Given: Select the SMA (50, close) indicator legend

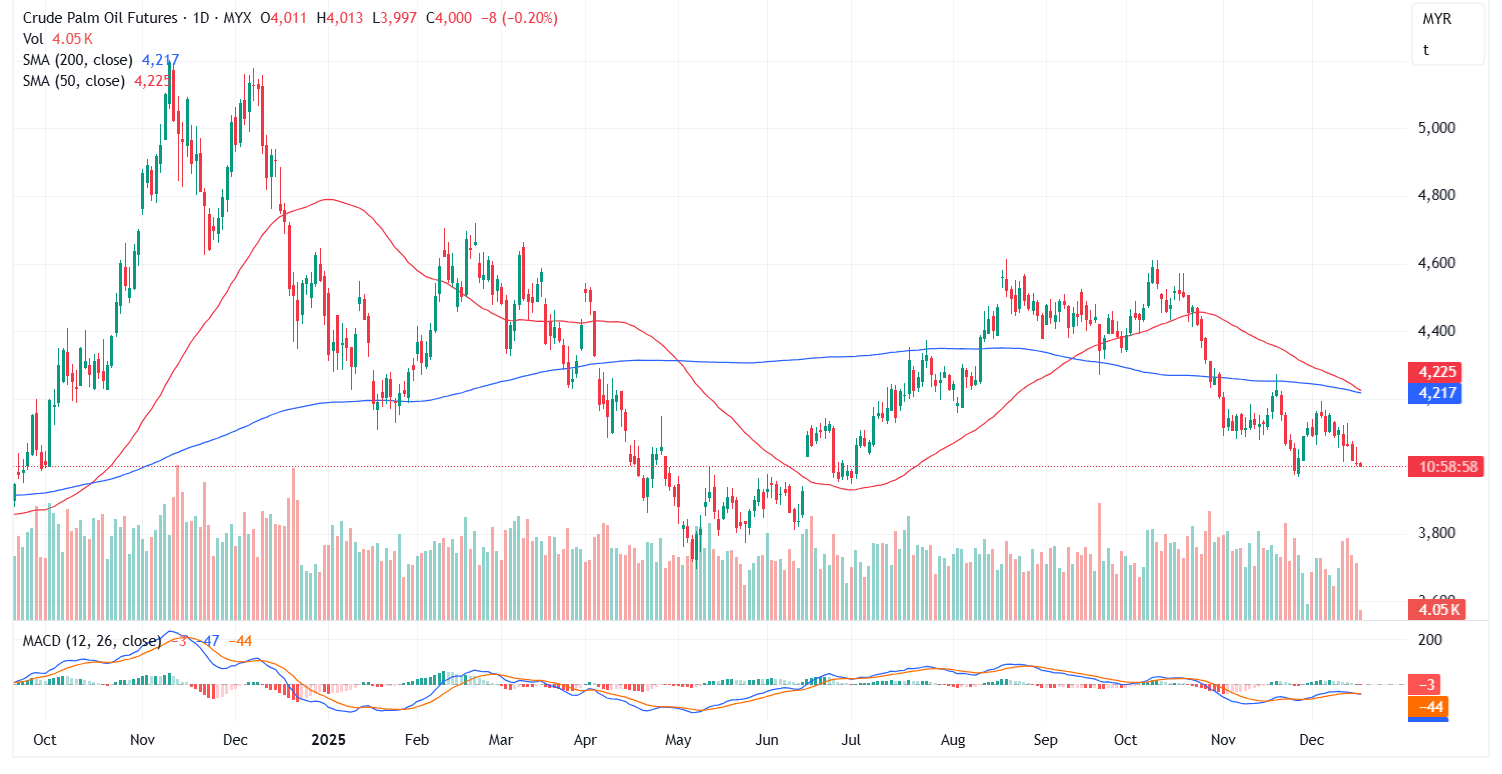Looking at the screenshot, I should [x=74, y=81].
